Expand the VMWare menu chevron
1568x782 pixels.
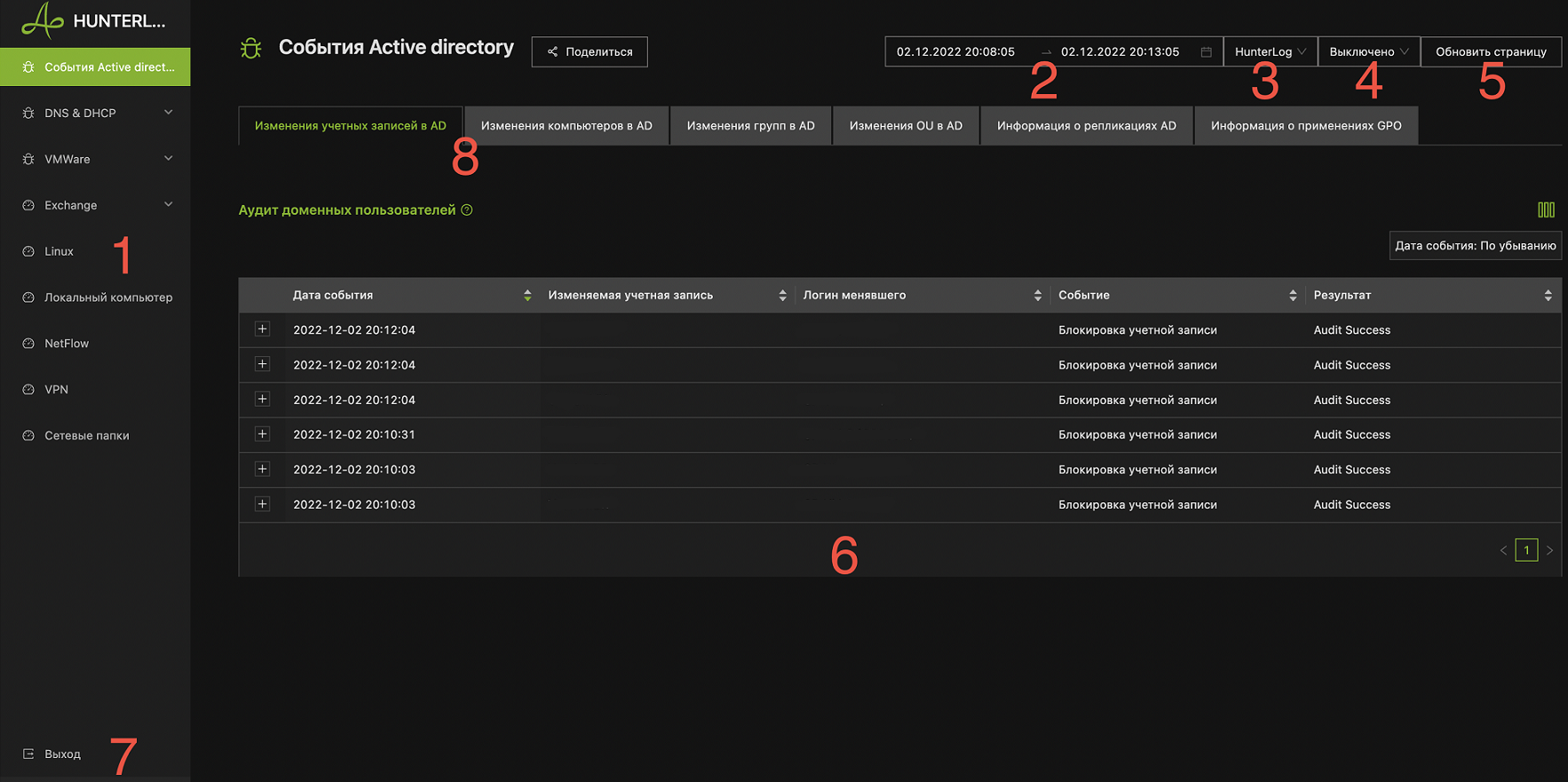(169, 159)
